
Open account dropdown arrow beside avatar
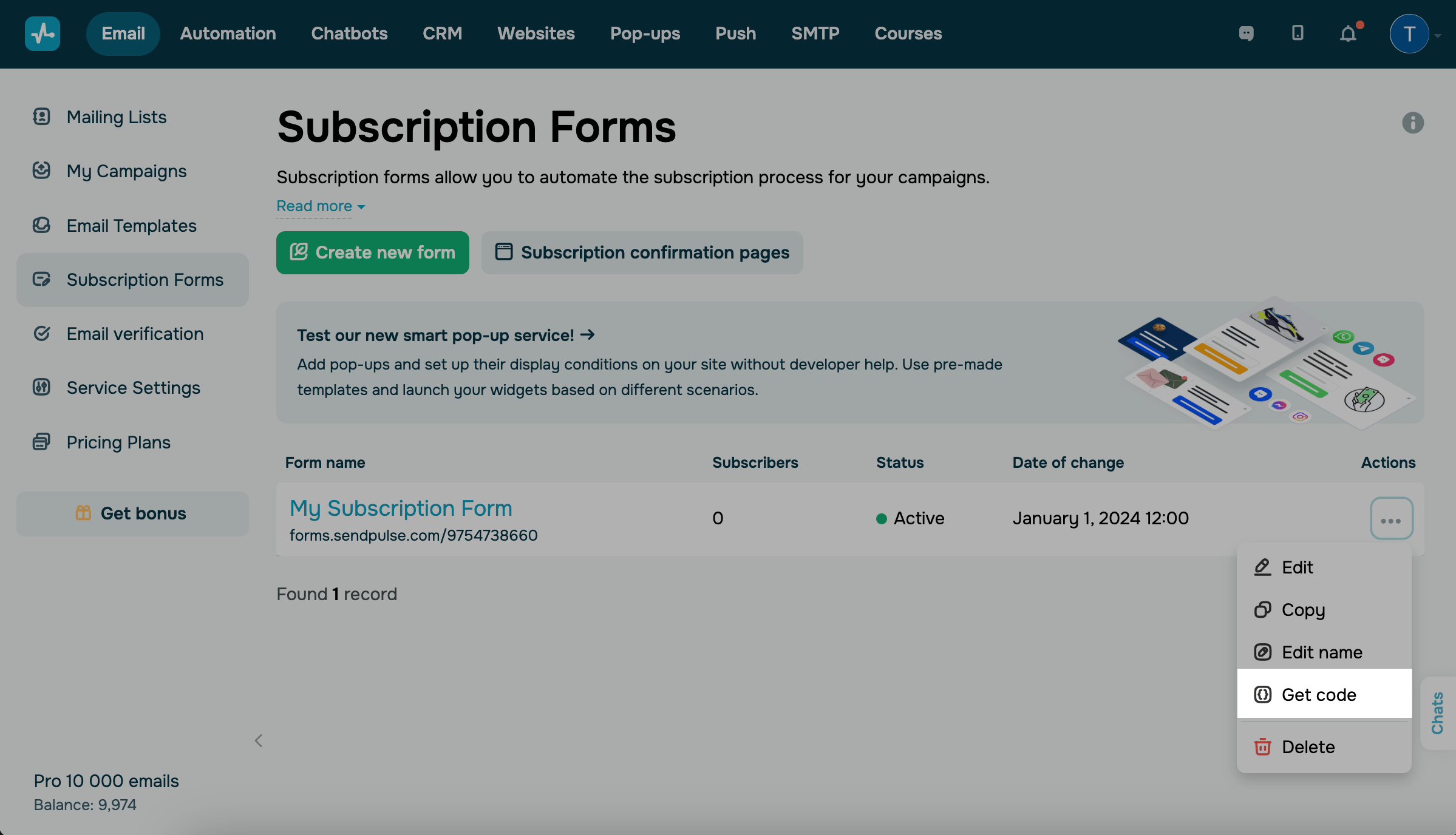[x=1438, y=35]
